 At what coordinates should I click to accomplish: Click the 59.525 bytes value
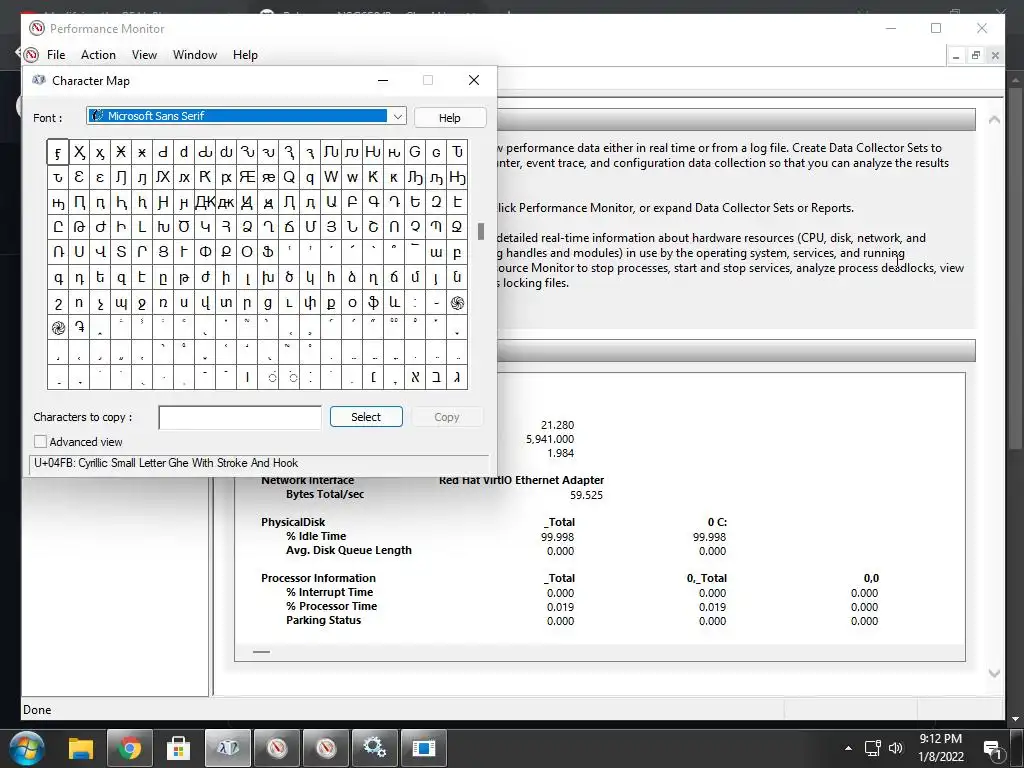(586, 495)
